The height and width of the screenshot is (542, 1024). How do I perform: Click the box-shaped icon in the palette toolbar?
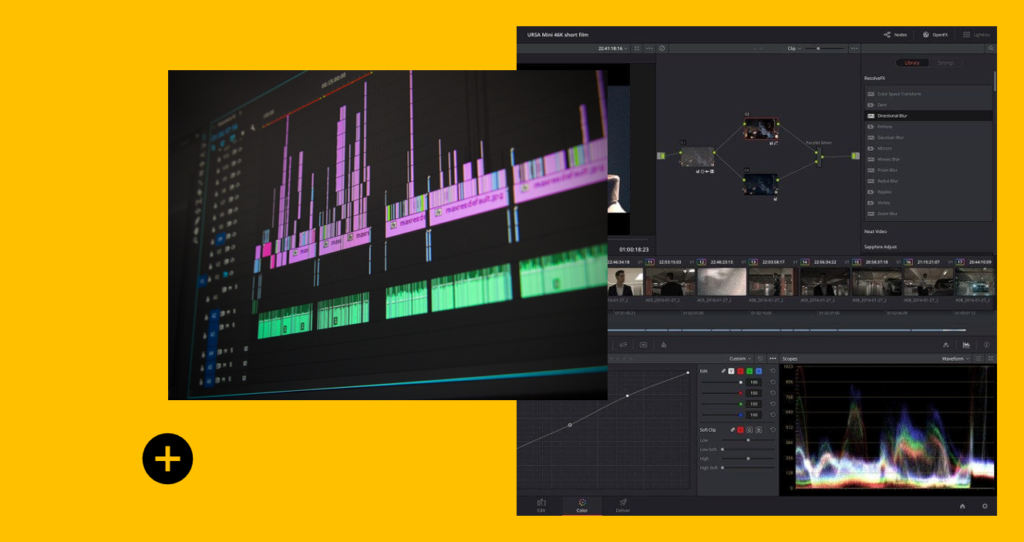click(x=643, y=345)
